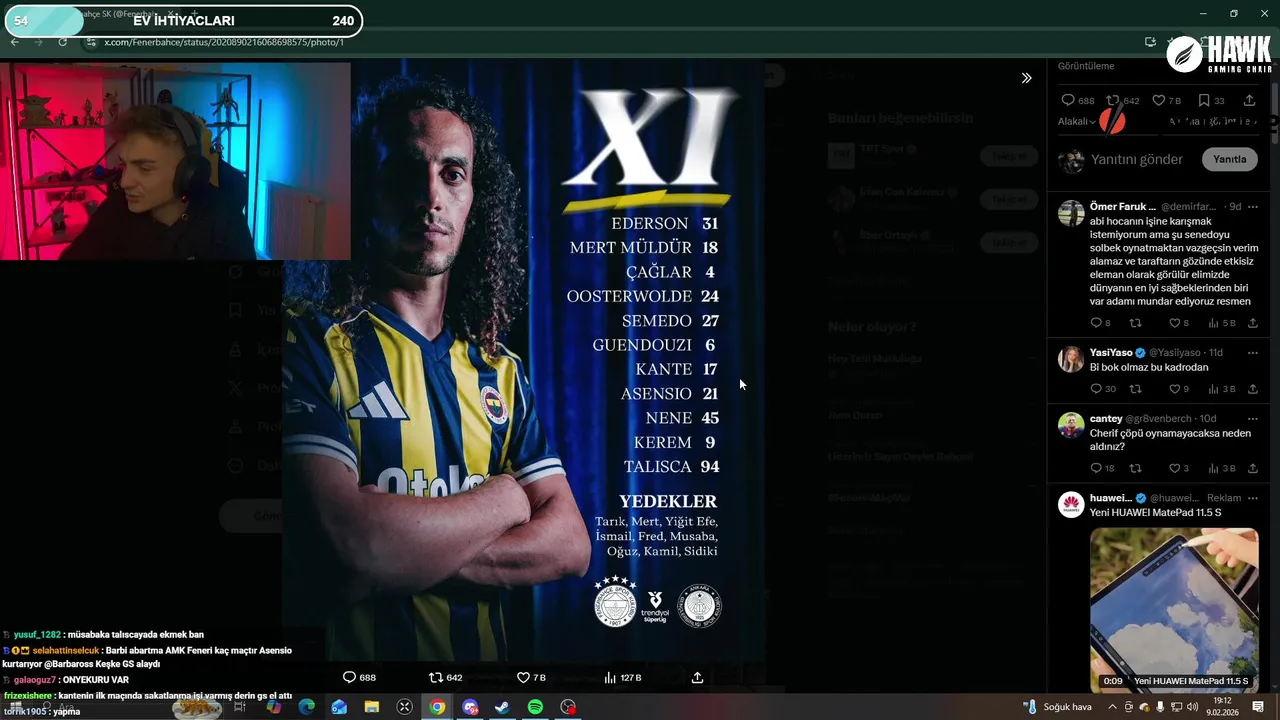Viewport: 1280px width, 720px height.
Task: Click cantey's avatar
Action: click(x=1071, y=425)
